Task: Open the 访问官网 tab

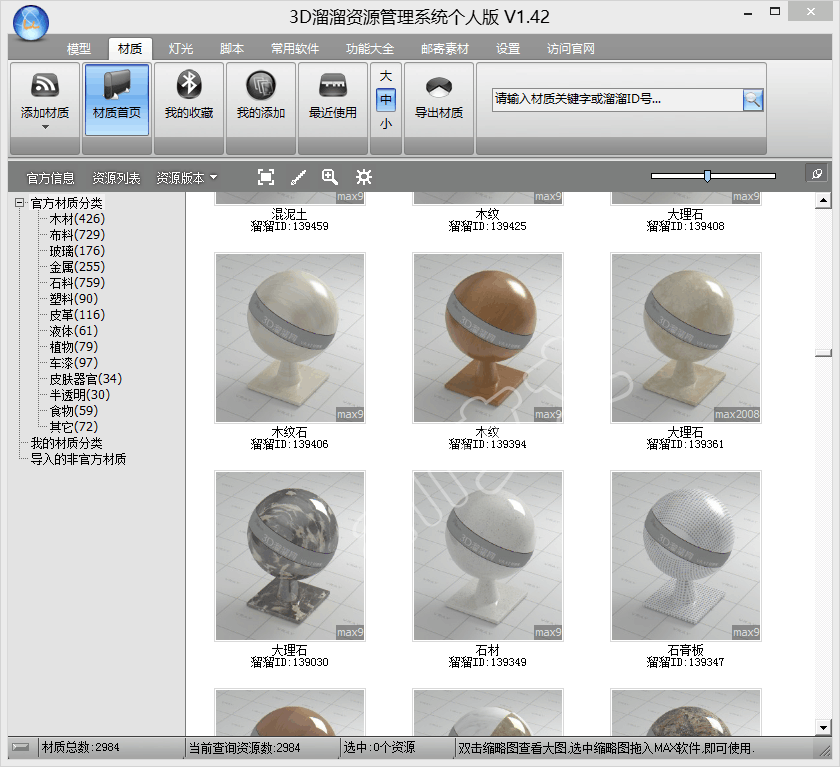Action: click(x=571, y=49)
